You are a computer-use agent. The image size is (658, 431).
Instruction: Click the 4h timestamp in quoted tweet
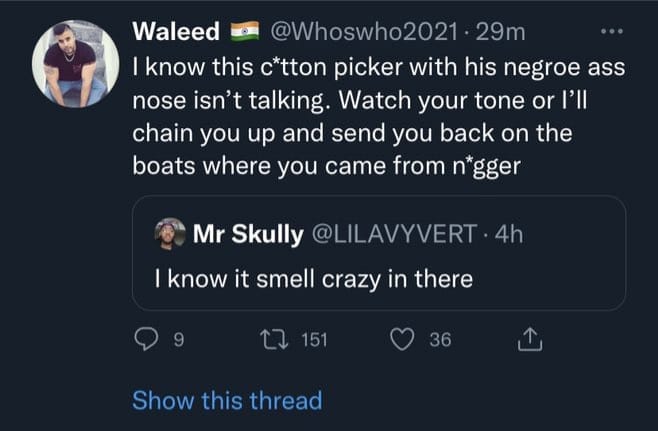click(x=509, y=234)
